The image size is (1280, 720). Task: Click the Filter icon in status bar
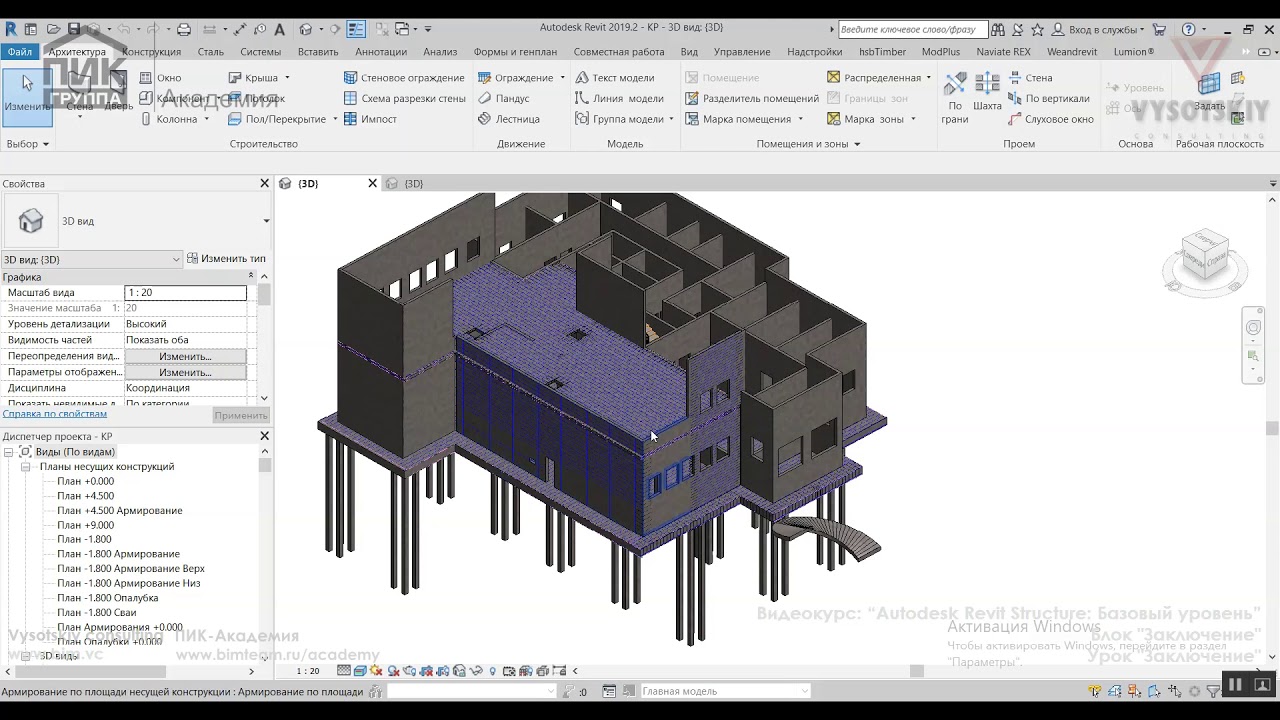pos(1213,691)
